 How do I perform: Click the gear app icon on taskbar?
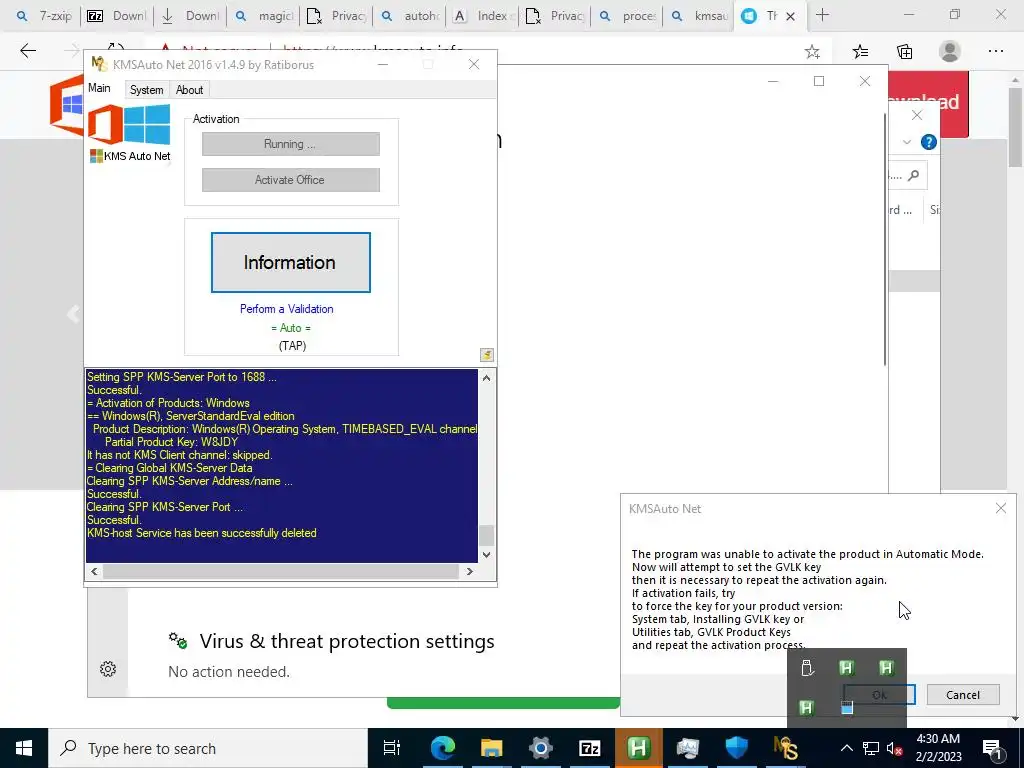(x=541, y=748)
